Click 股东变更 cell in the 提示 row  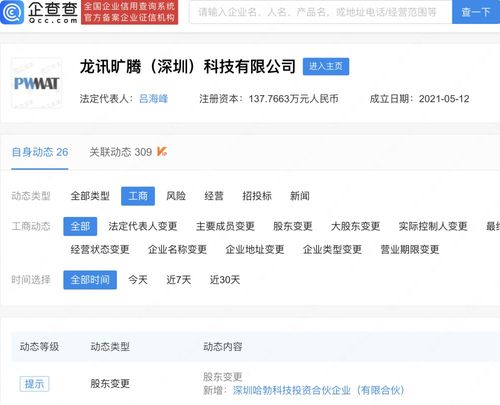(x=110, y=384)
